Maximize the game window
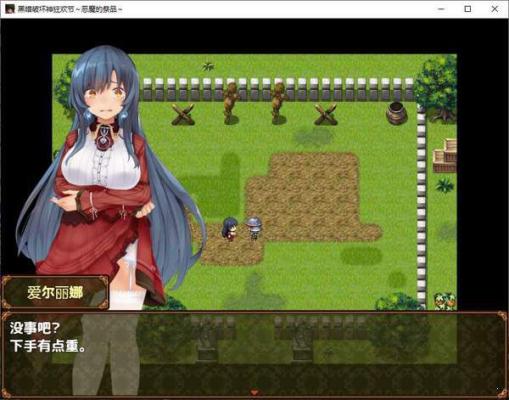This screenshot has height=400, width=509. pyautogui.click(x=468, y=9)
